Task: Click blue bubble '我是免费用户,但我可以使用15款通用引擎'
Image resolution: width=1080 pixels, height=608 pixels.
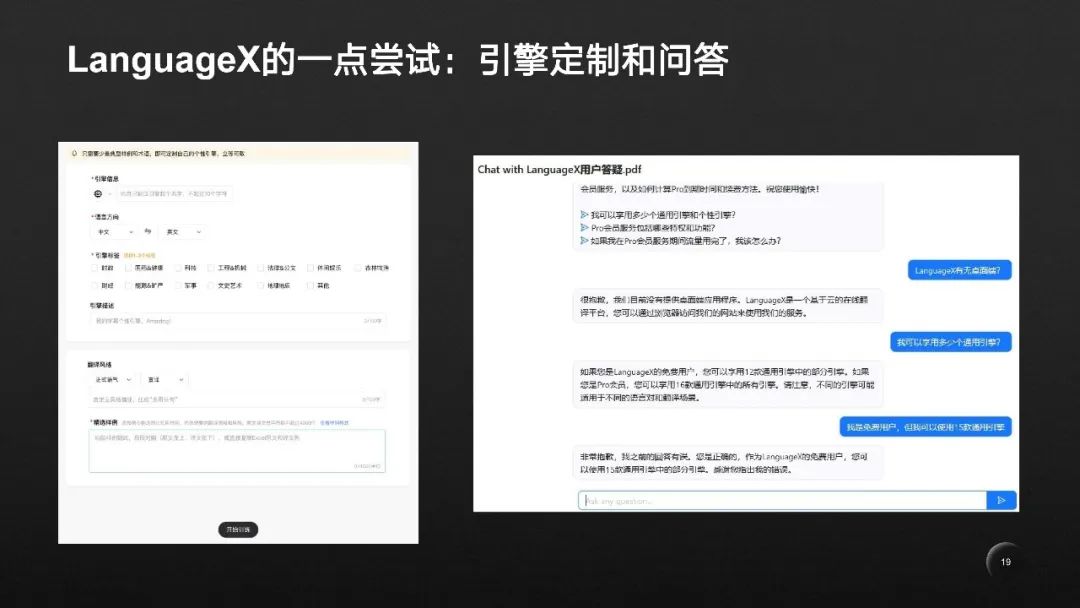Action: coord(925,428)
